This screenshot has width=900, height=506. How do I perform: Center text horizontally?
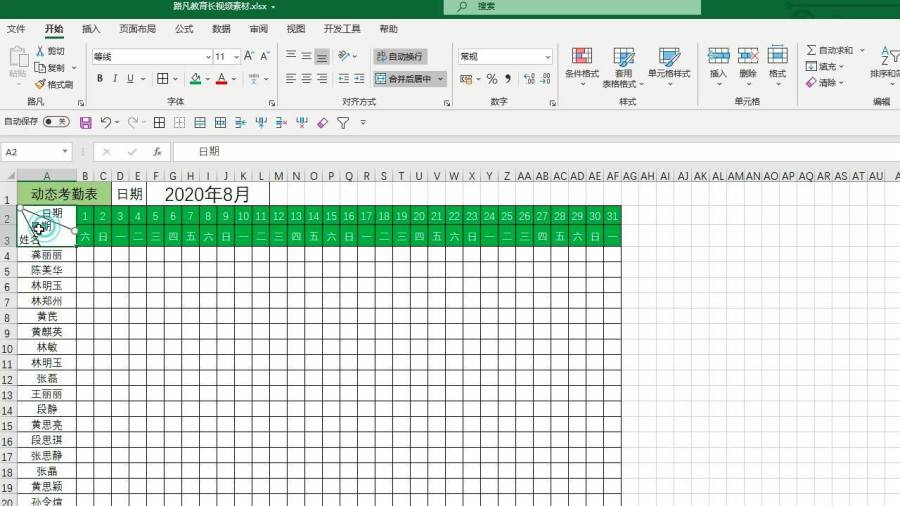307,78
